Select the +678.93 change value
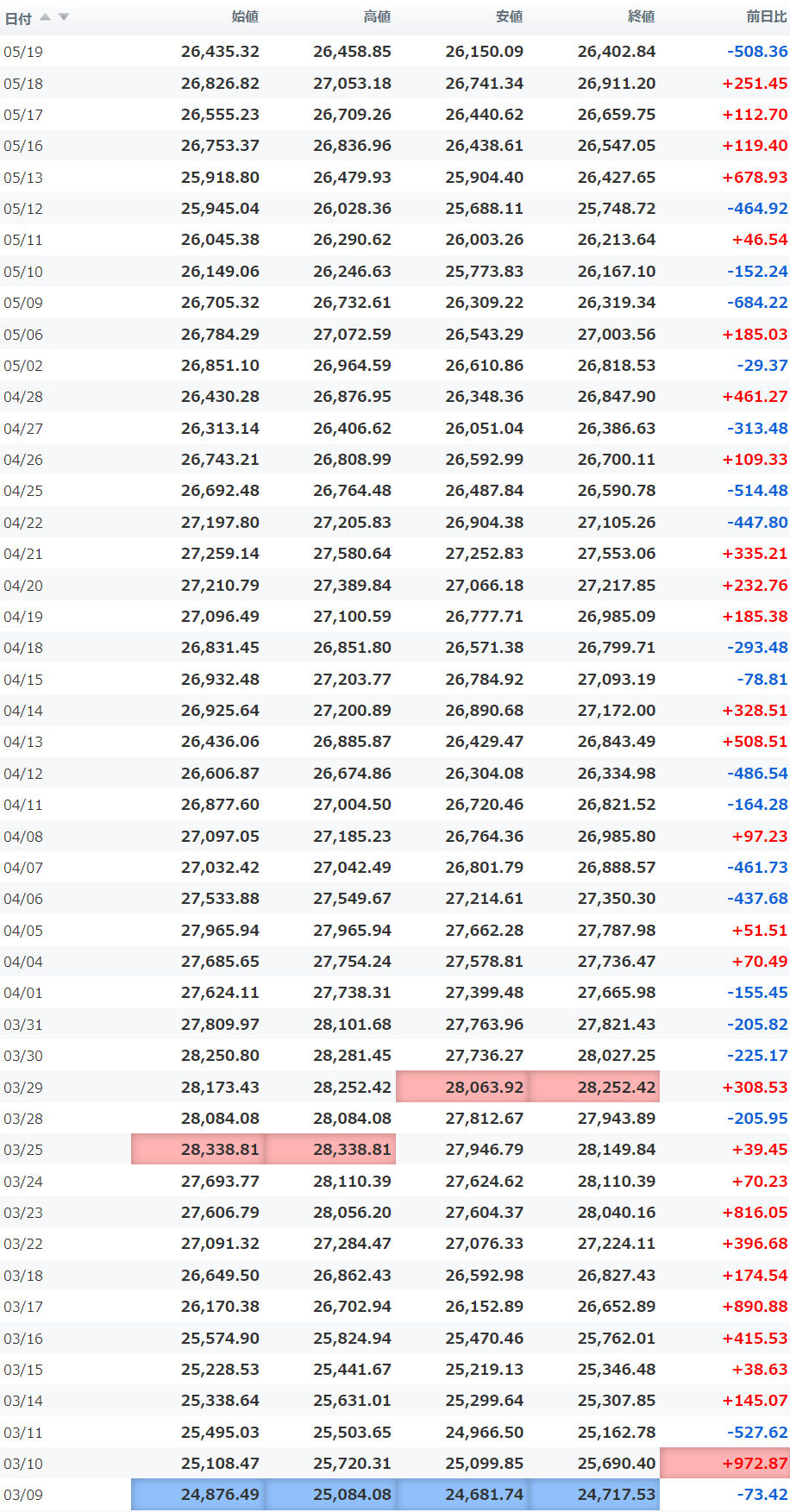790x1512 pixels. [x=755, y=178]
